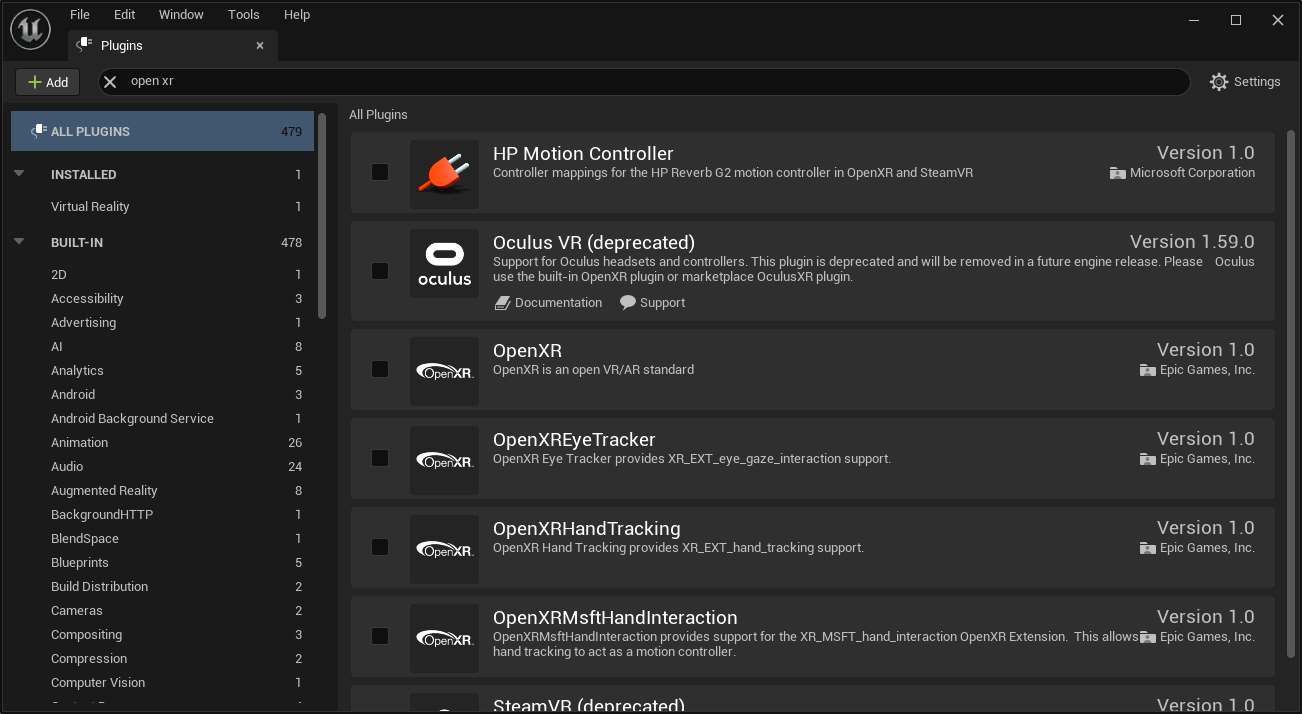Select the Compression category
This screenshot has height=714, width=1302.
pyautogui.click(x=162, y=659)
